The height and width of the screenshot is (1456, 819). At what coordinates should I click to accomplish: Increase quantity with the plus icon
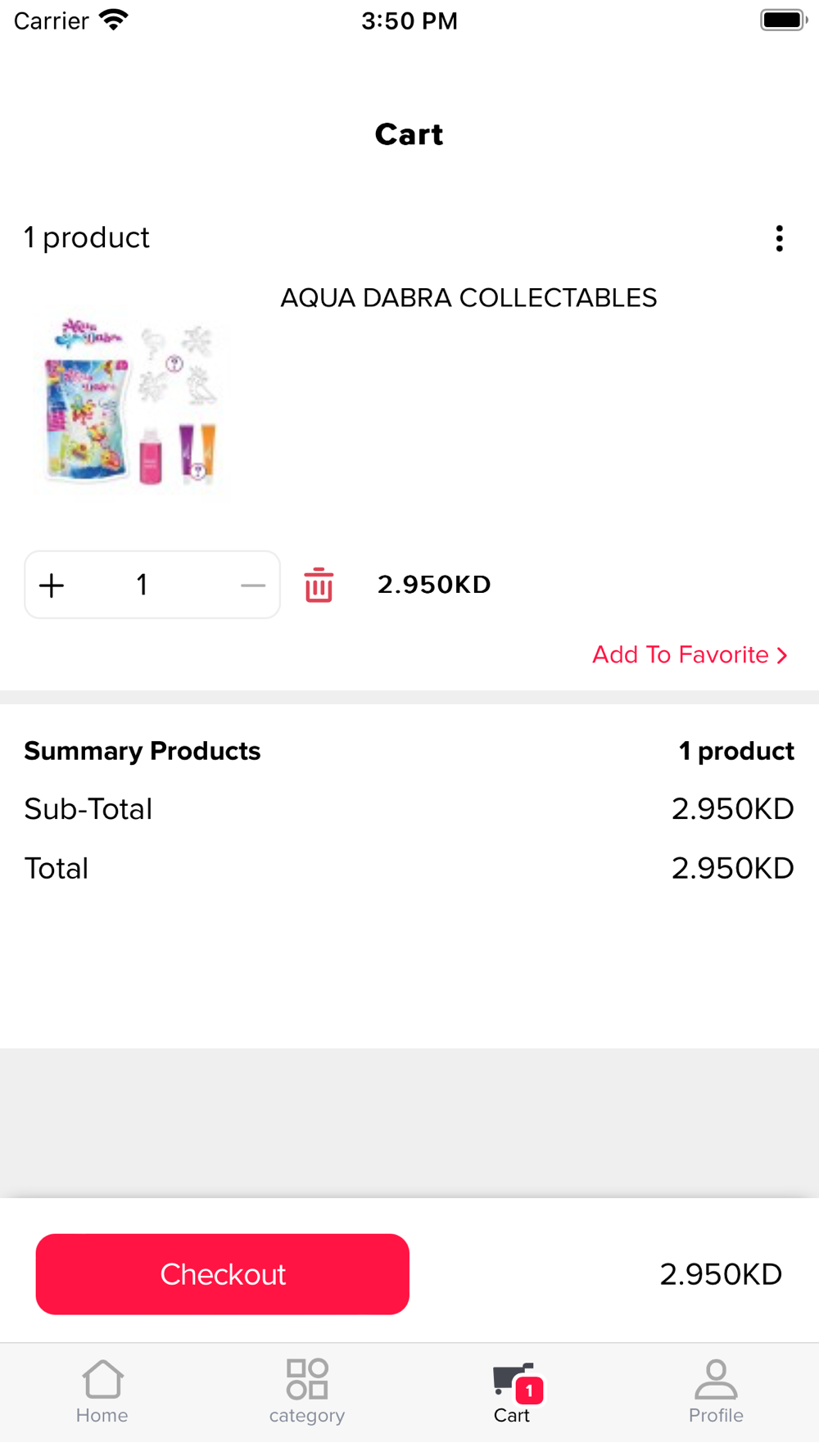click(x=52, y=586)
